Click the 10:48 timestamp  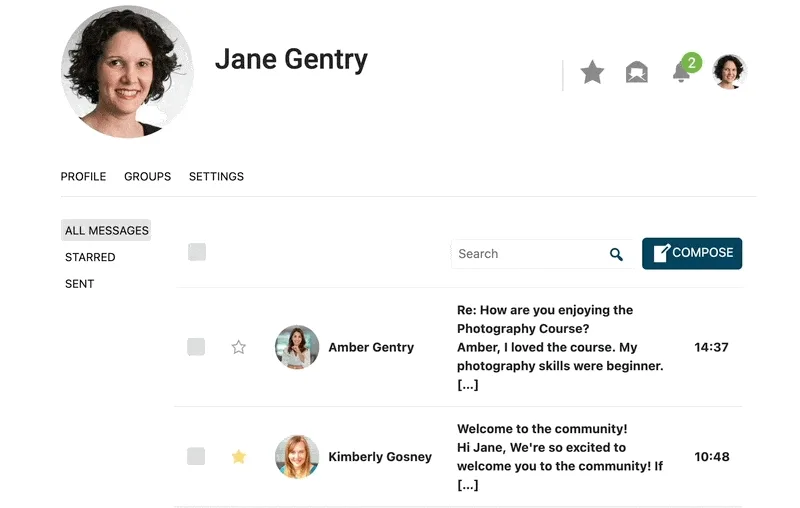click(711, 456)
